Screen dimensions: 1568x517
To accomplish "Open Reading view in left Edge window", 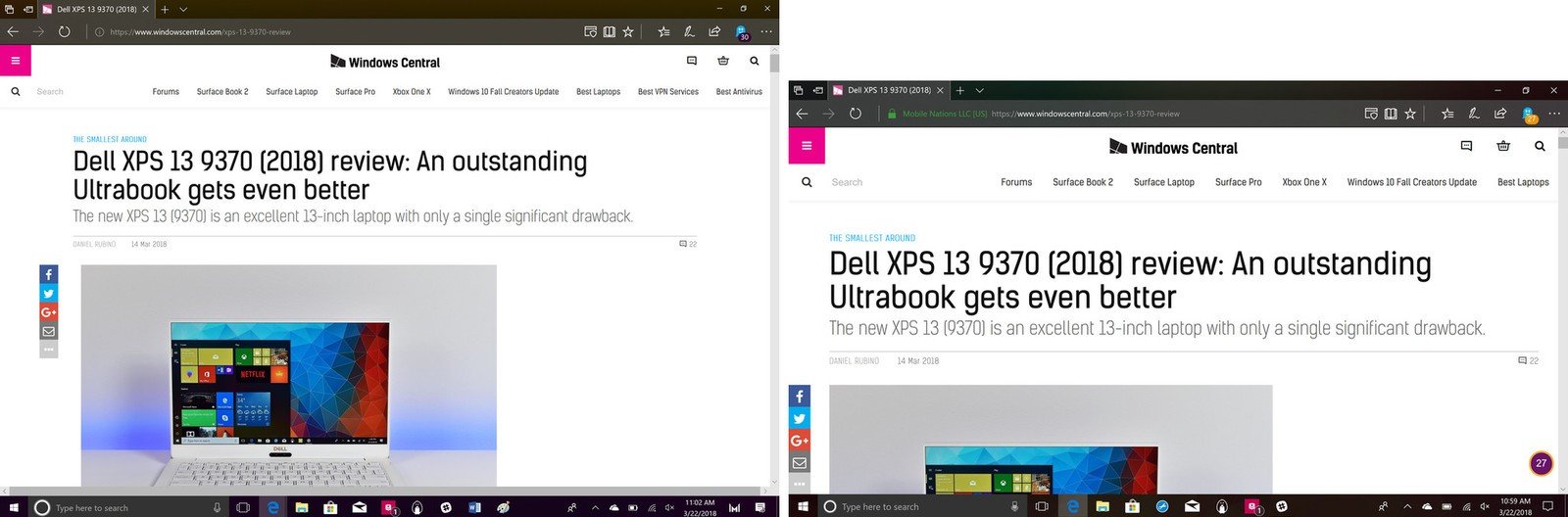I will click(609, 31).
